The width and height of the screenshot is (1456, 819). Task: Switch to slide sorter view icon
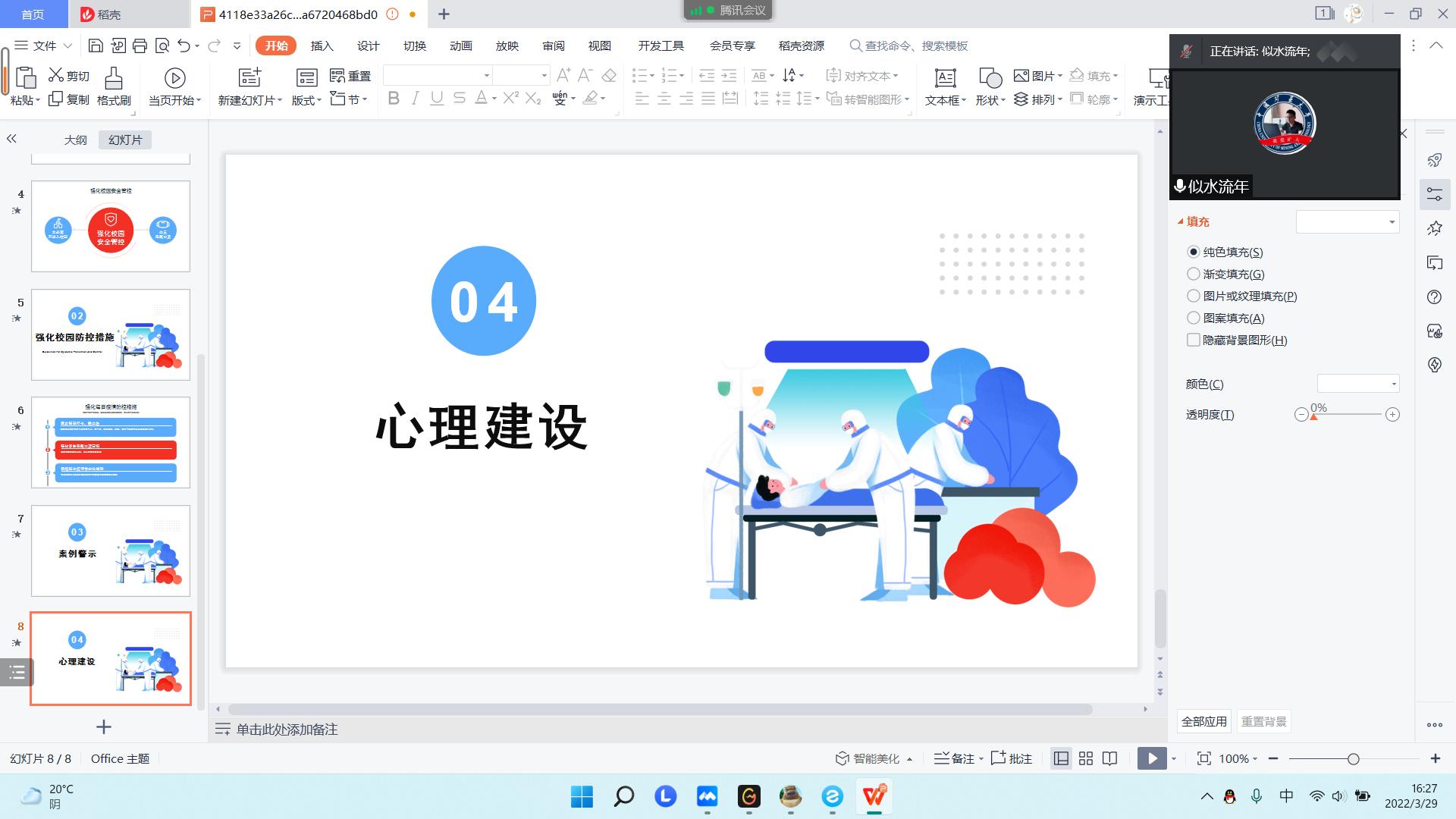tap(1086, 758)
